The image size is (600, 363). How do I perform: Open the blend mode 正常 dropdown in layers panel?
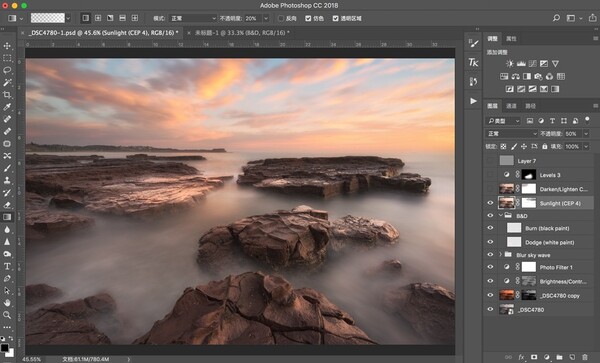(x=512, y=133)
